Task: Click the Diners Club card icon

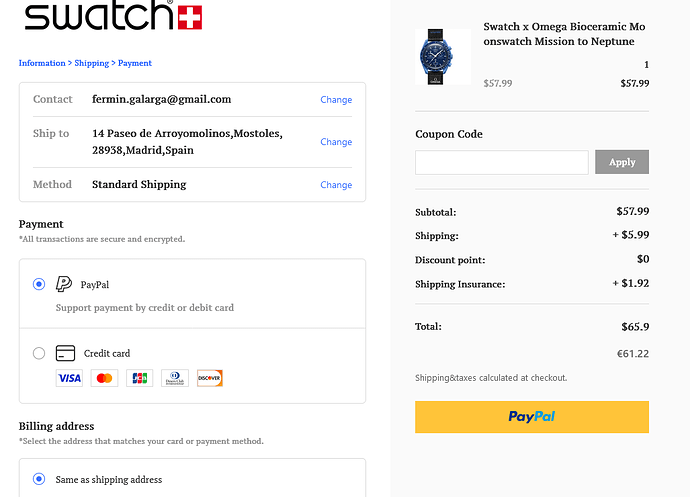Action: coord(174,378)
